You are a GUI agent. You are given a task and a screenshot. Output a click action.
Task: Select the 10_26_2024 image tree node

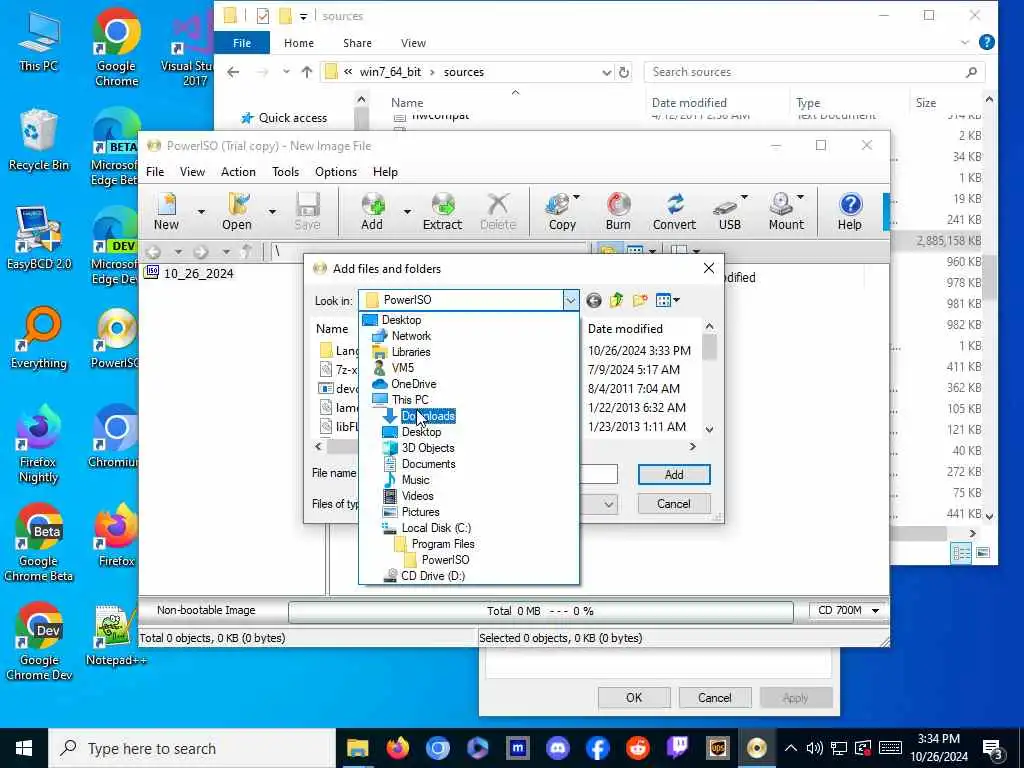click(x=199, y=274)
